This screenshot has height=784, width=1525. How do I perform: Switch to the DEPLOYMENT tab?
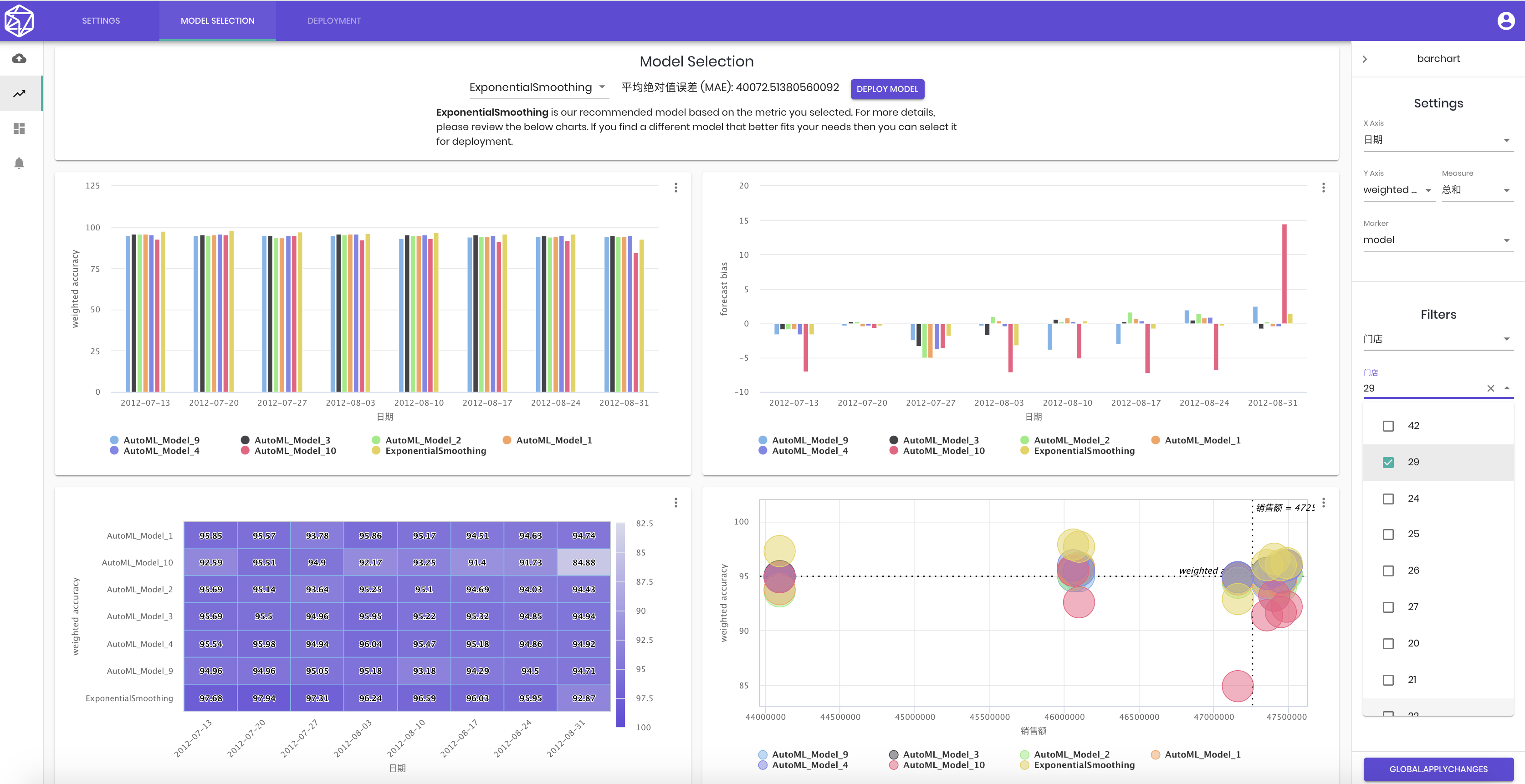click(x=334, y=20)
